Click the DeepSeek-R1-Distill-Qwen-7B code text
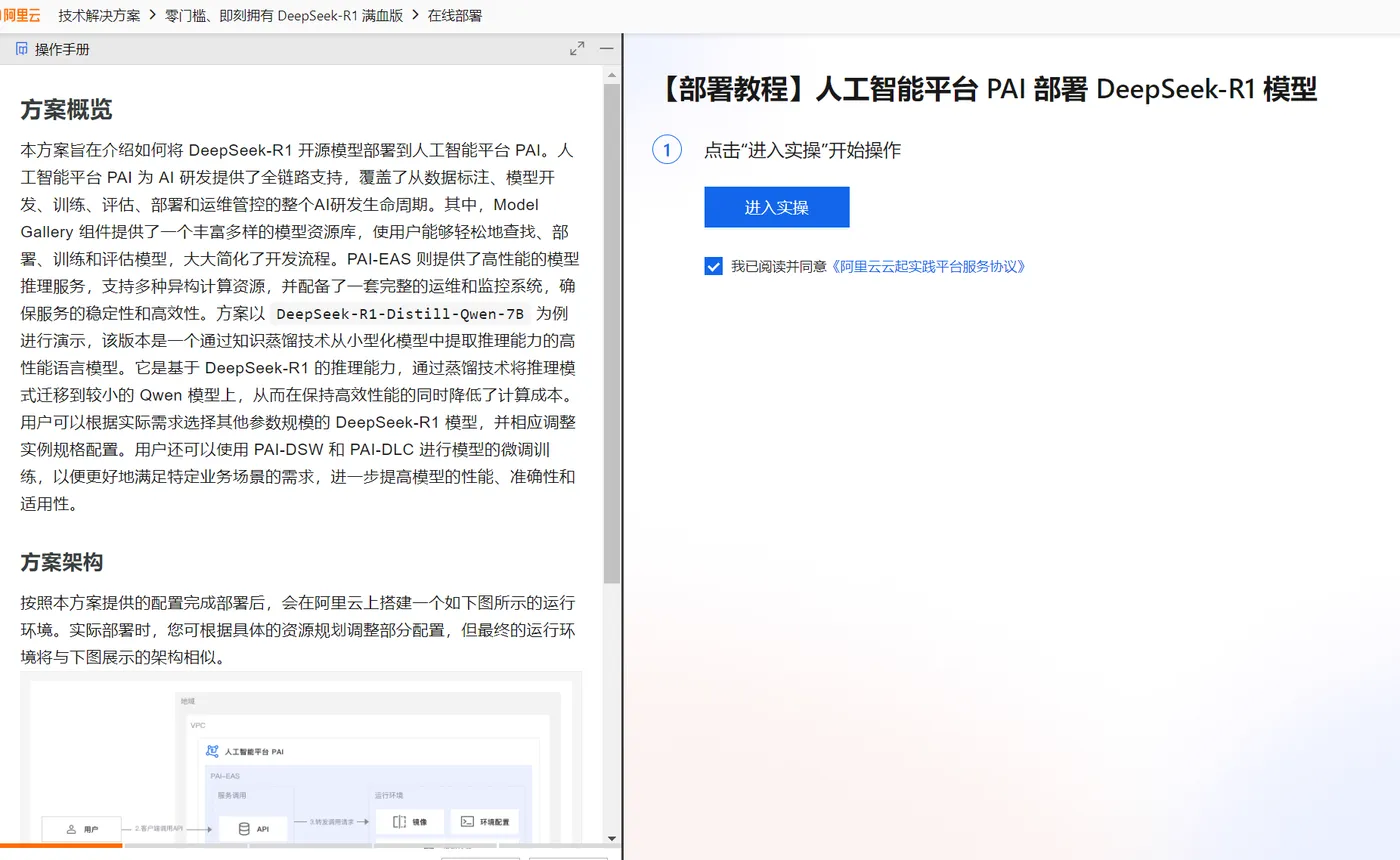This screenshot has height=860, width=1400. (400, 313)
